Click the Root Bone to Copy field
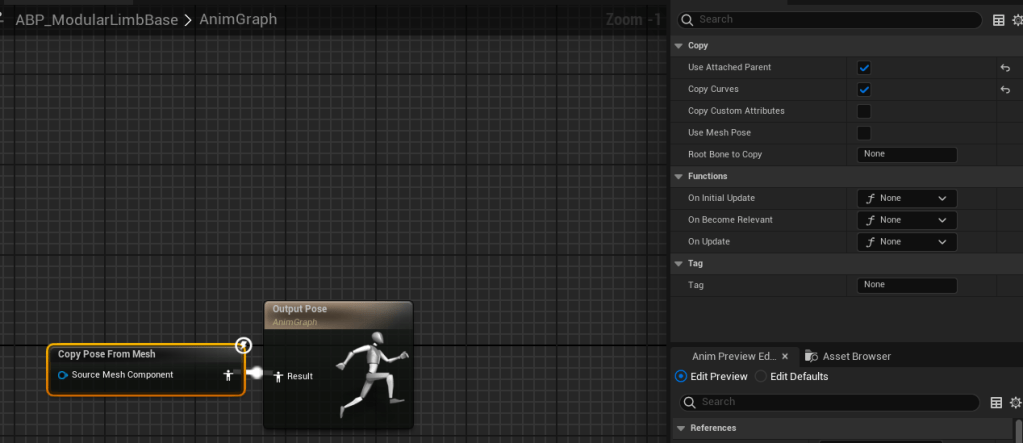The height and width of the screenshot is (443, 1023). click(x=907, y=155)
